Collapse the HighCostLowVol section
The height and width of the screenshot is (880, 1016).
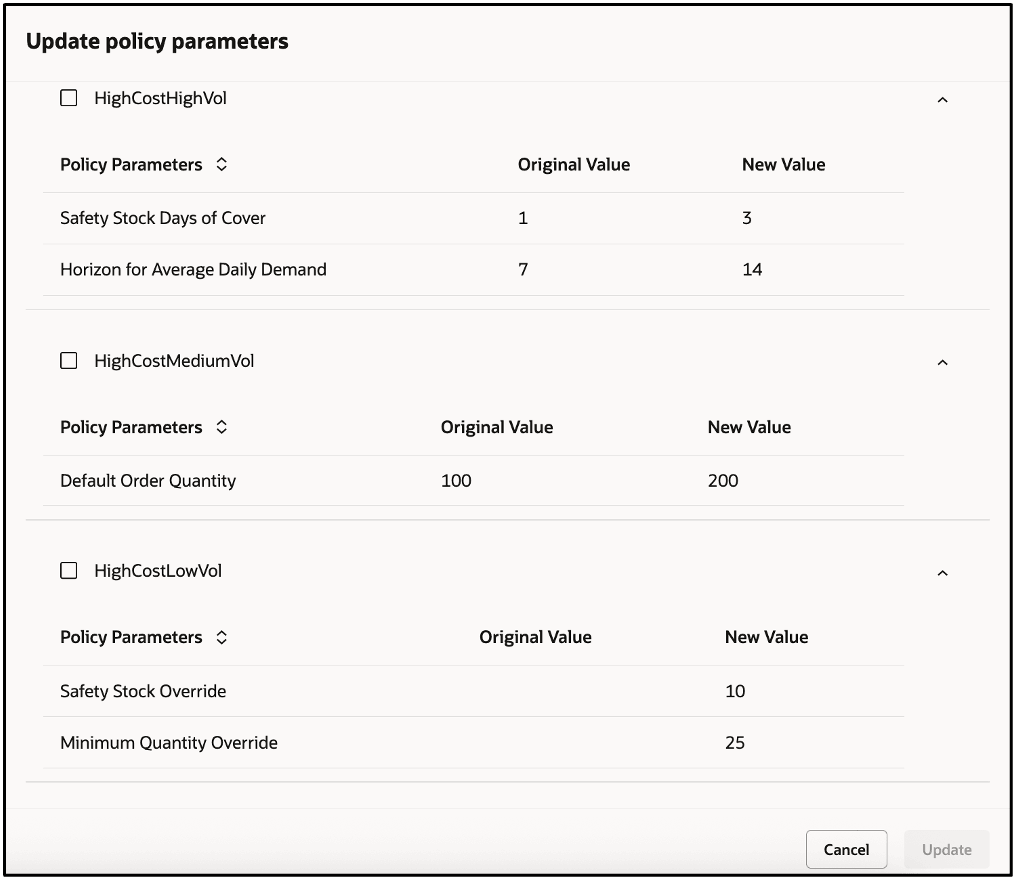[942, 573]
